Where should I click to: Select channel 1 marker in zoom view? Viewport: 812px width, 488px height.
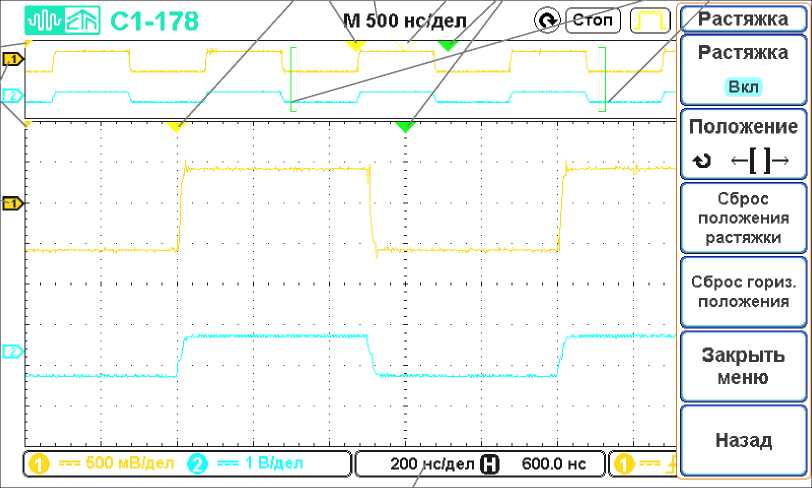coord(12,61)
